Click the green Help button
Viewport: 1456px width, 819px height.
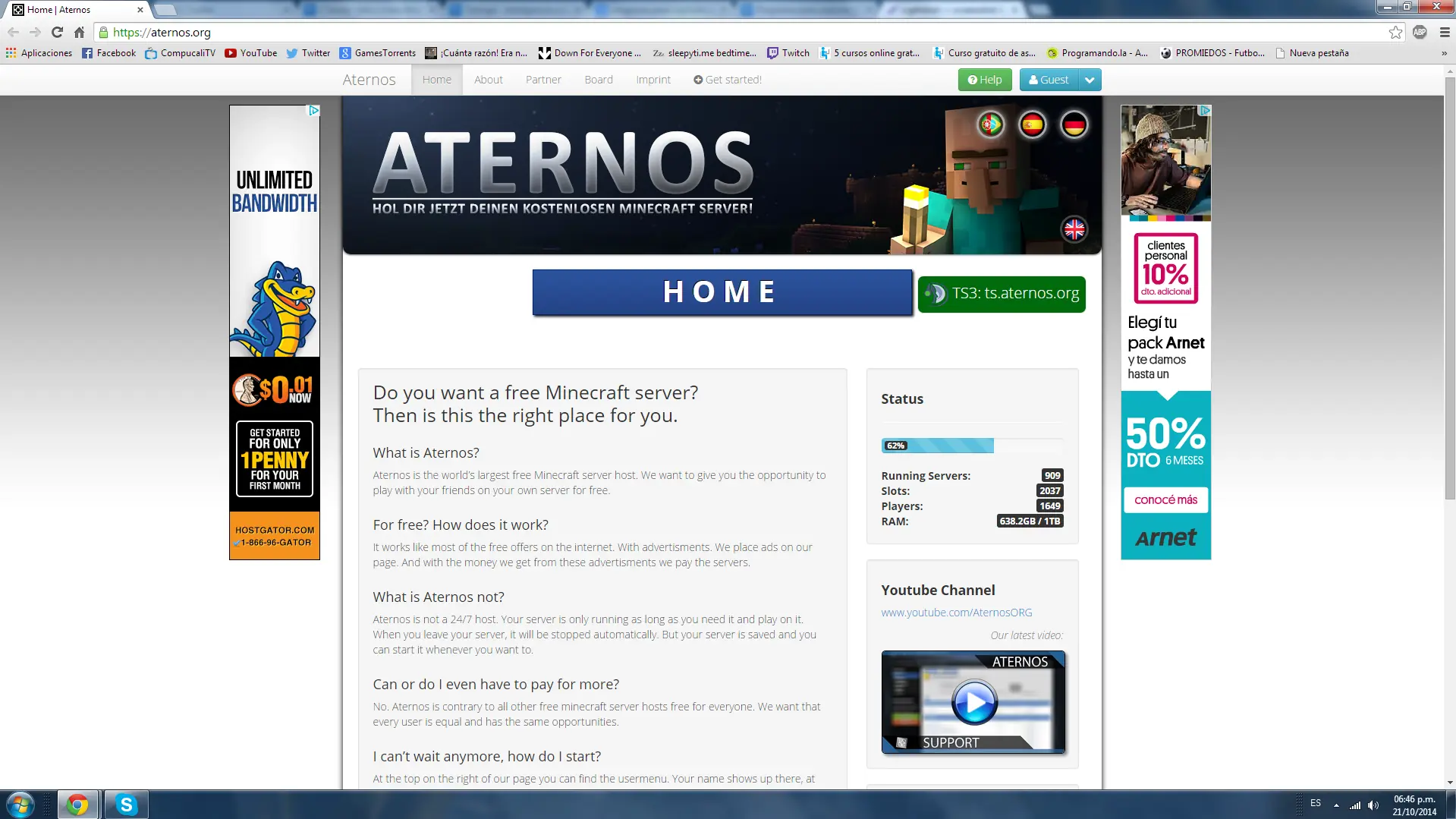[x=985, y=80]
